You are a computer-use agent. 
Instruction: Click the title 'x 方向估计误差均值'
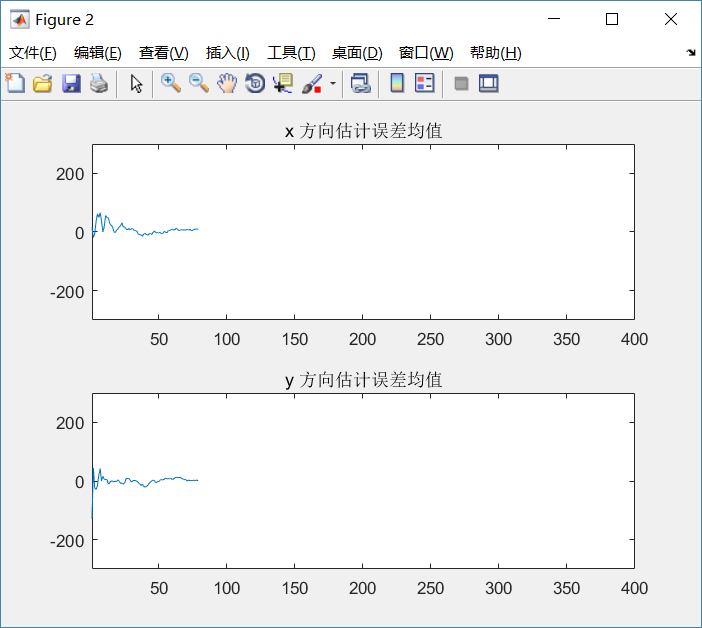(x=364, y=131)
